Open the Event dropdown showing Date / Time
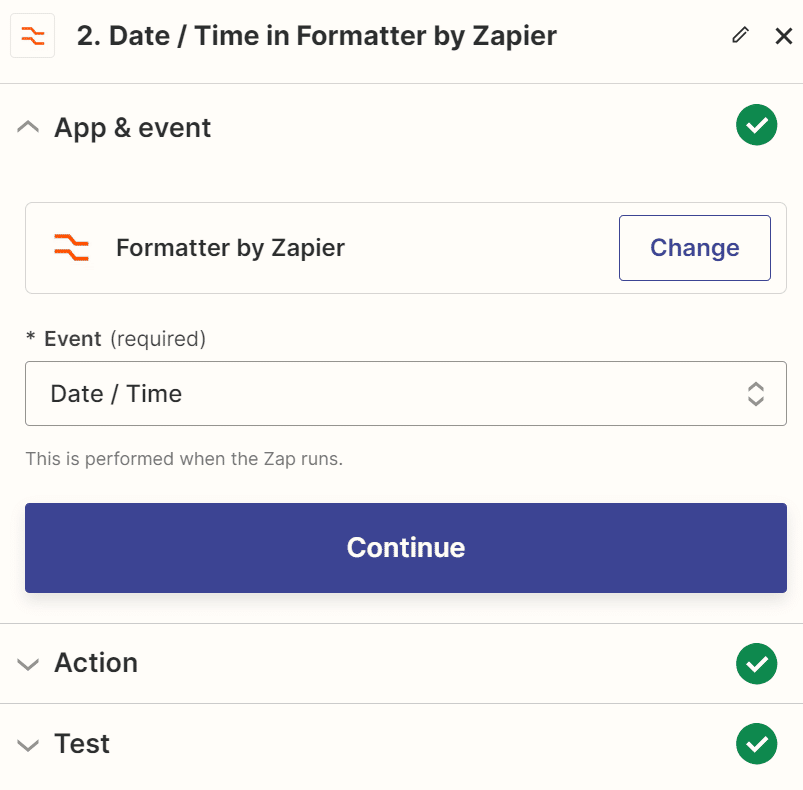This screenshot has height=790, width=803. tap(406, 393)
